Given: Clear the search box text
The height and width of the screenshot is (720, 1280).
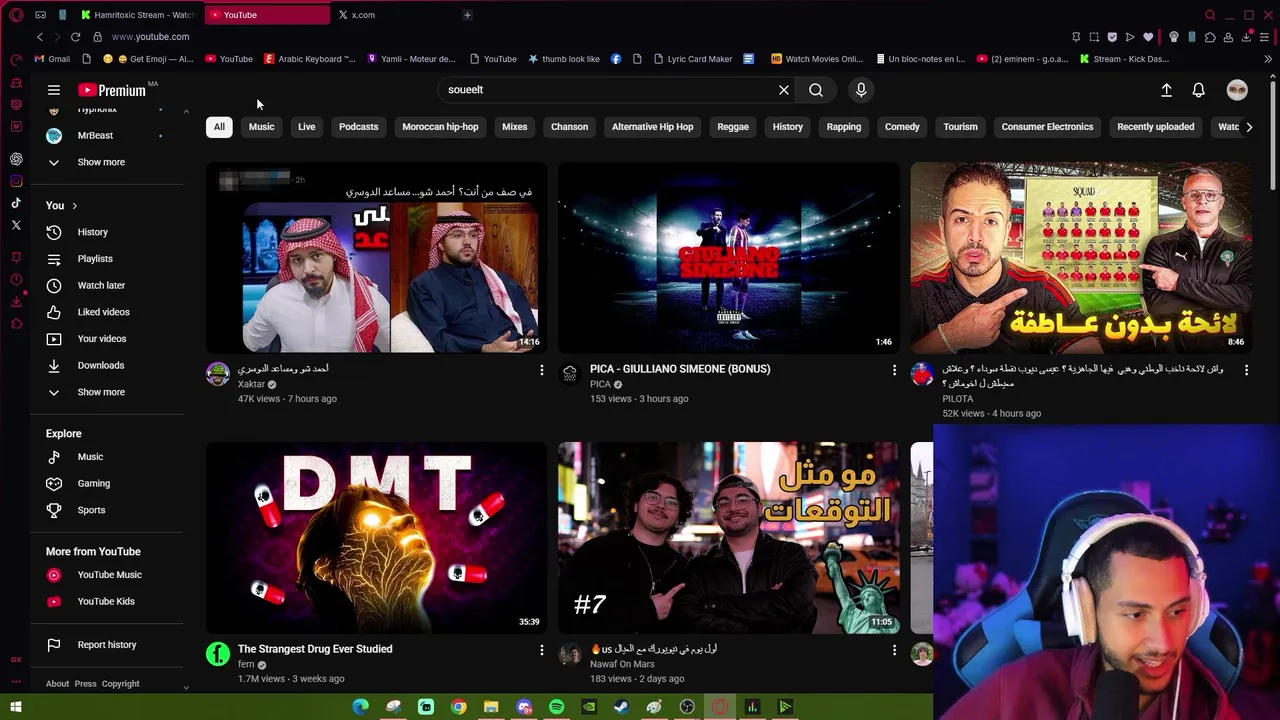Looking at the screenshot, I should 784,90.
